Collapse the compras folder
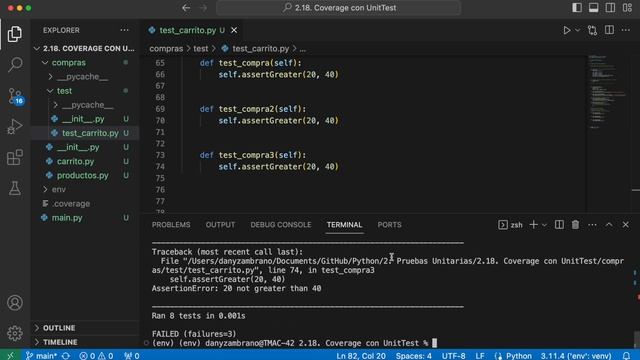The width and height of the screenshot is (640, 360). pyautogui.click(x=85, y=62)
